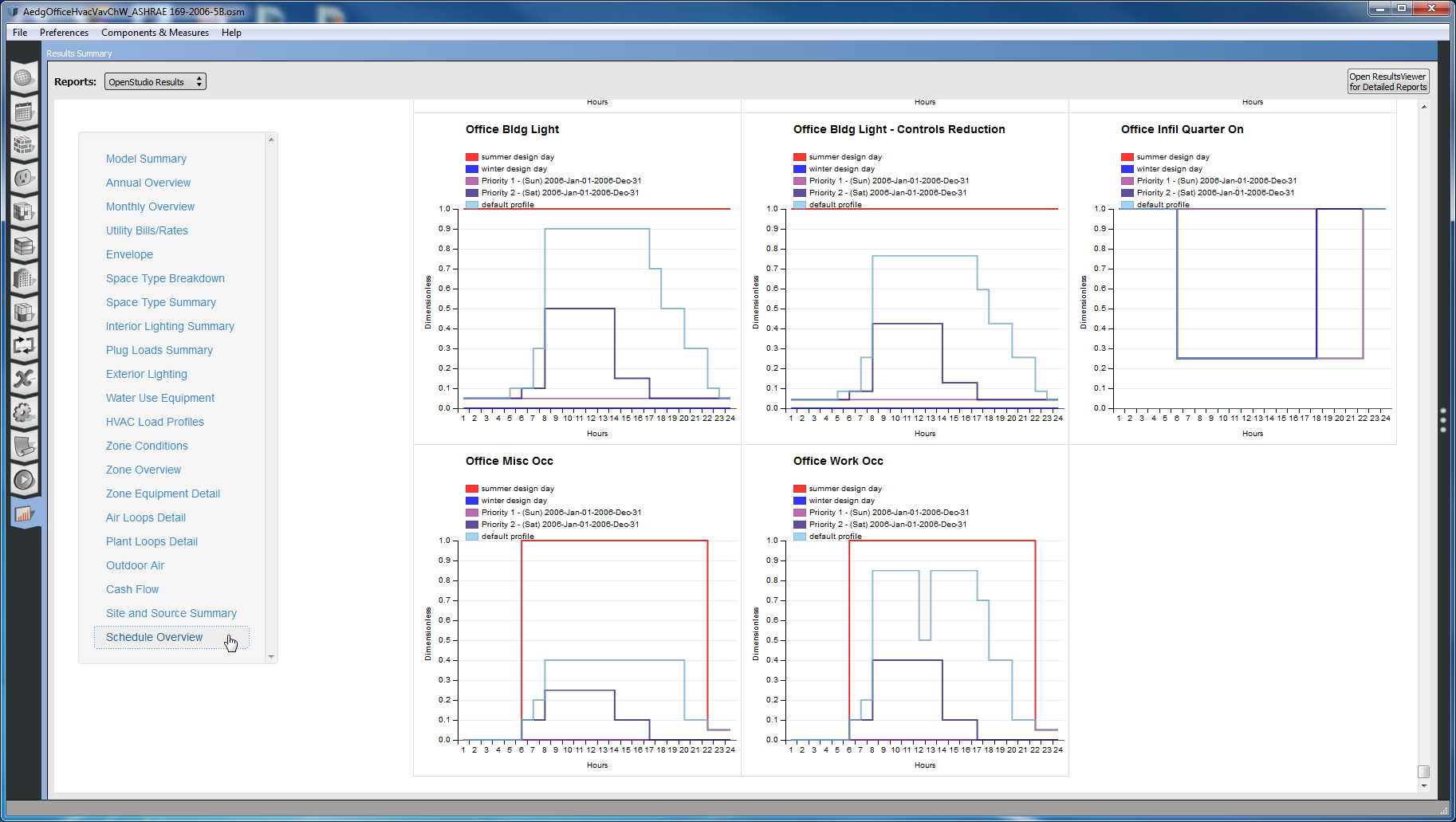Click the Run Simulation play icon

(x=24, y=479)
